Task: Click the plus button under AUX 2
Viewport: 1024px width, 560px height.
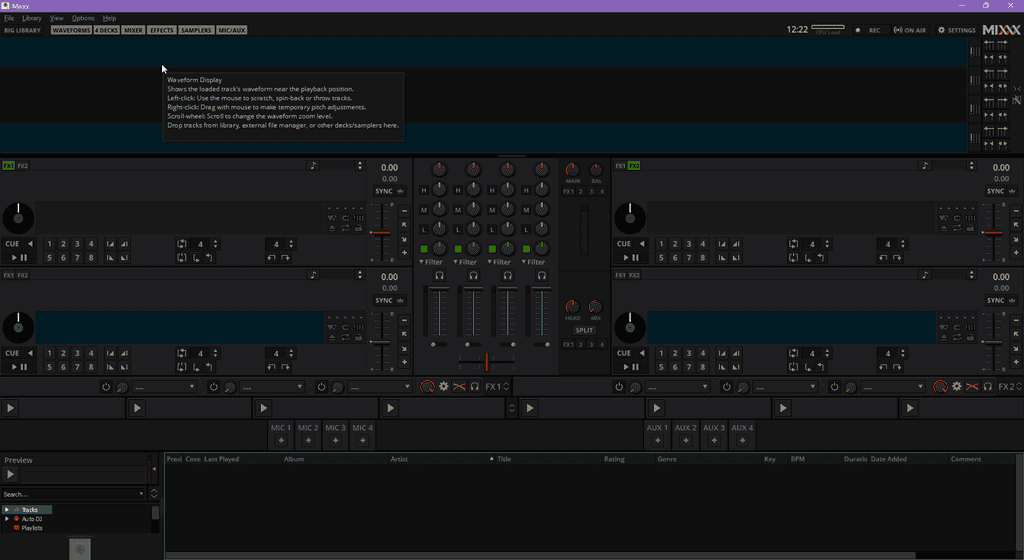Action: click(x=686, y=441)
